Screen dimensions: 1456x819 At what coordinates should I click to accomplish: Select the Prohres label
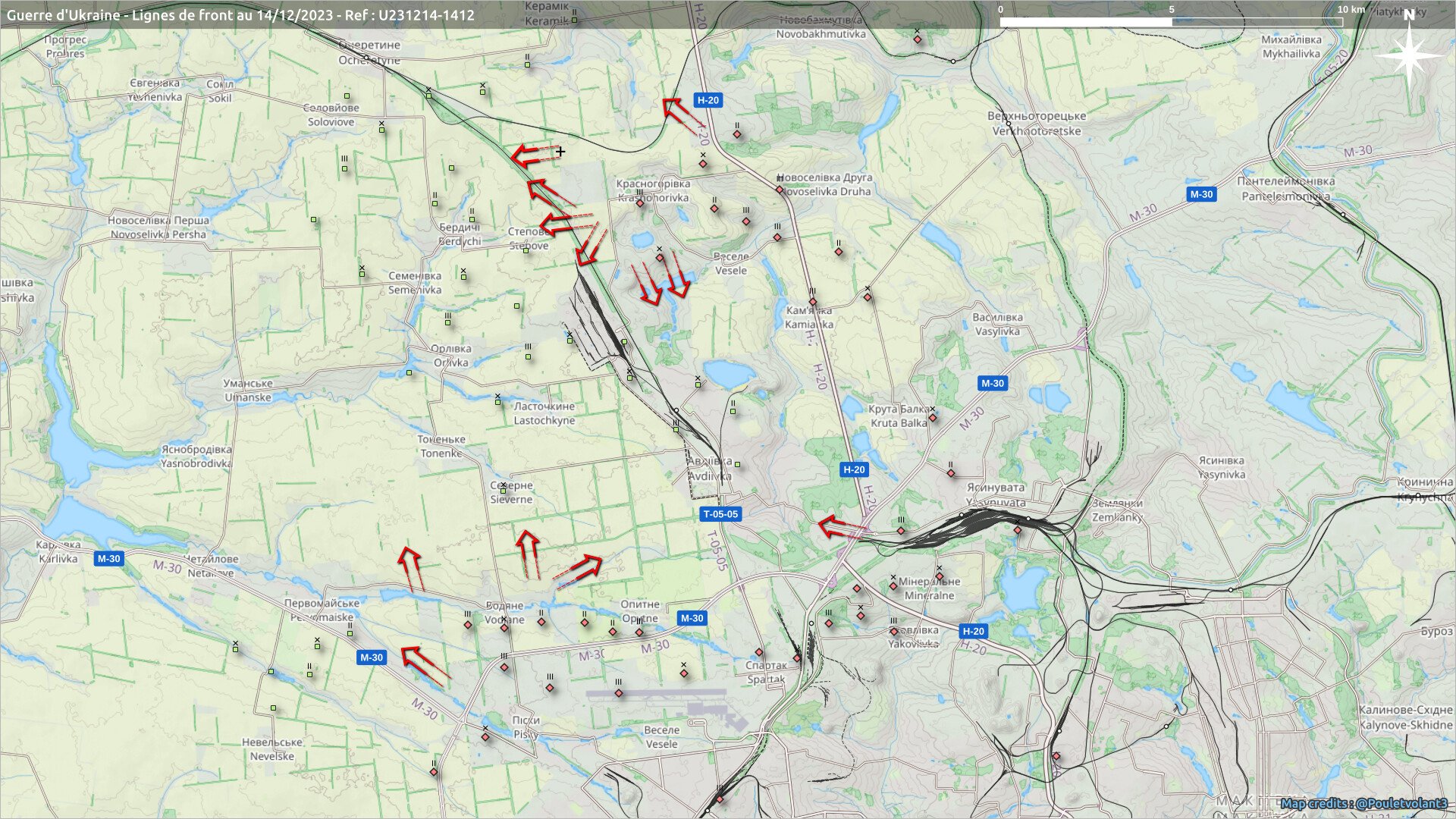coord(65,47)
